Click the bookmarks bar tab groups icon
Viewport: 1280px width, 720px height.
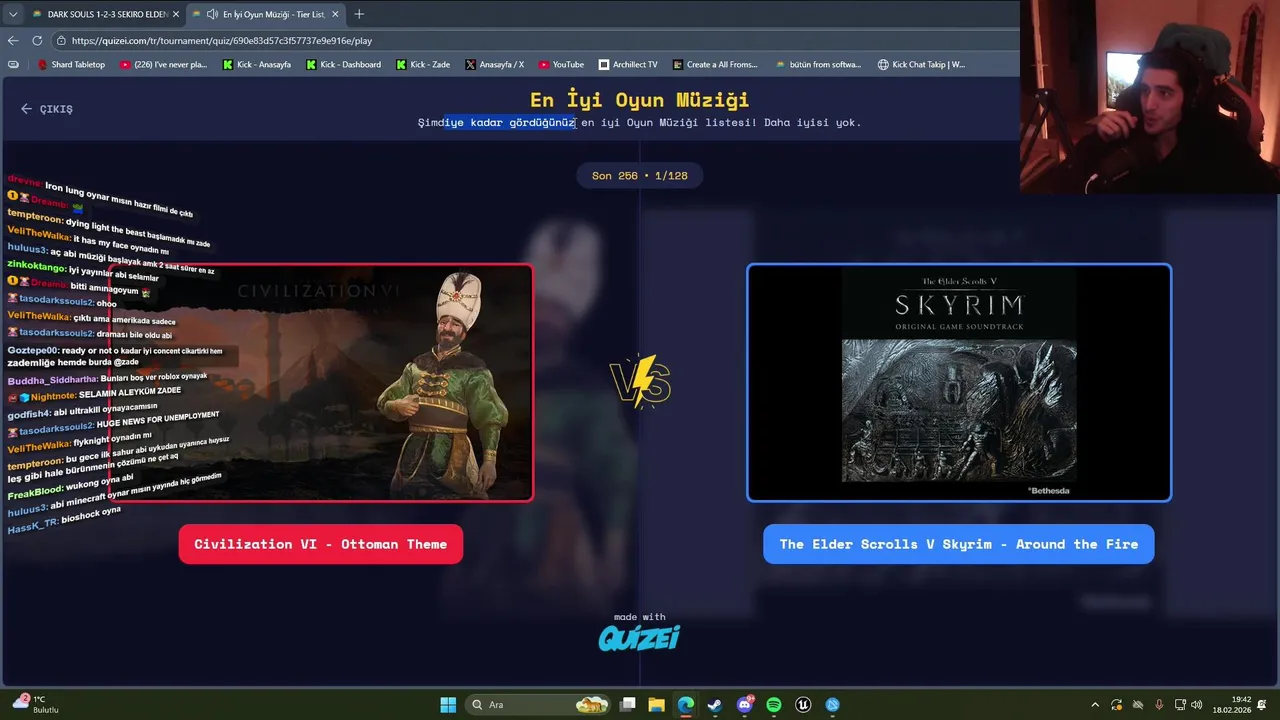[x=13, y=64]
